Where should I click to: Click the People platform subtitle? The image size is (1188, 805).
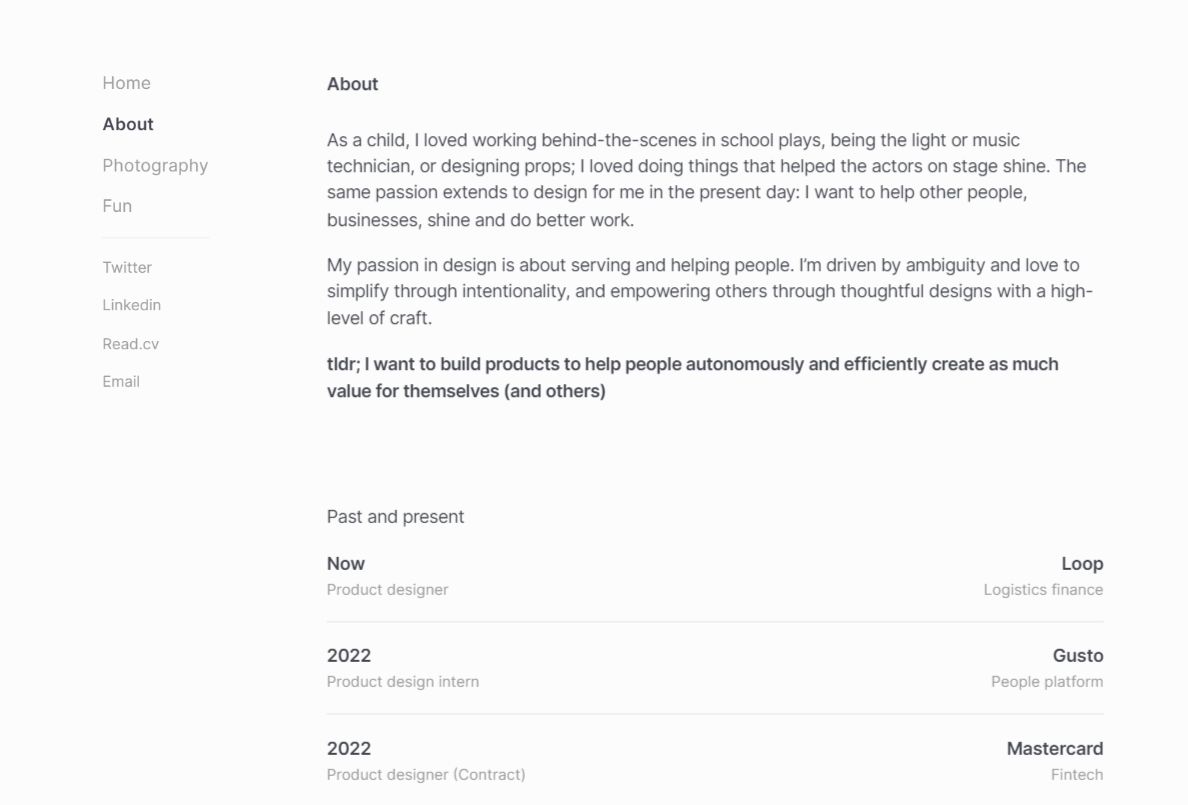pos(1046,682)
